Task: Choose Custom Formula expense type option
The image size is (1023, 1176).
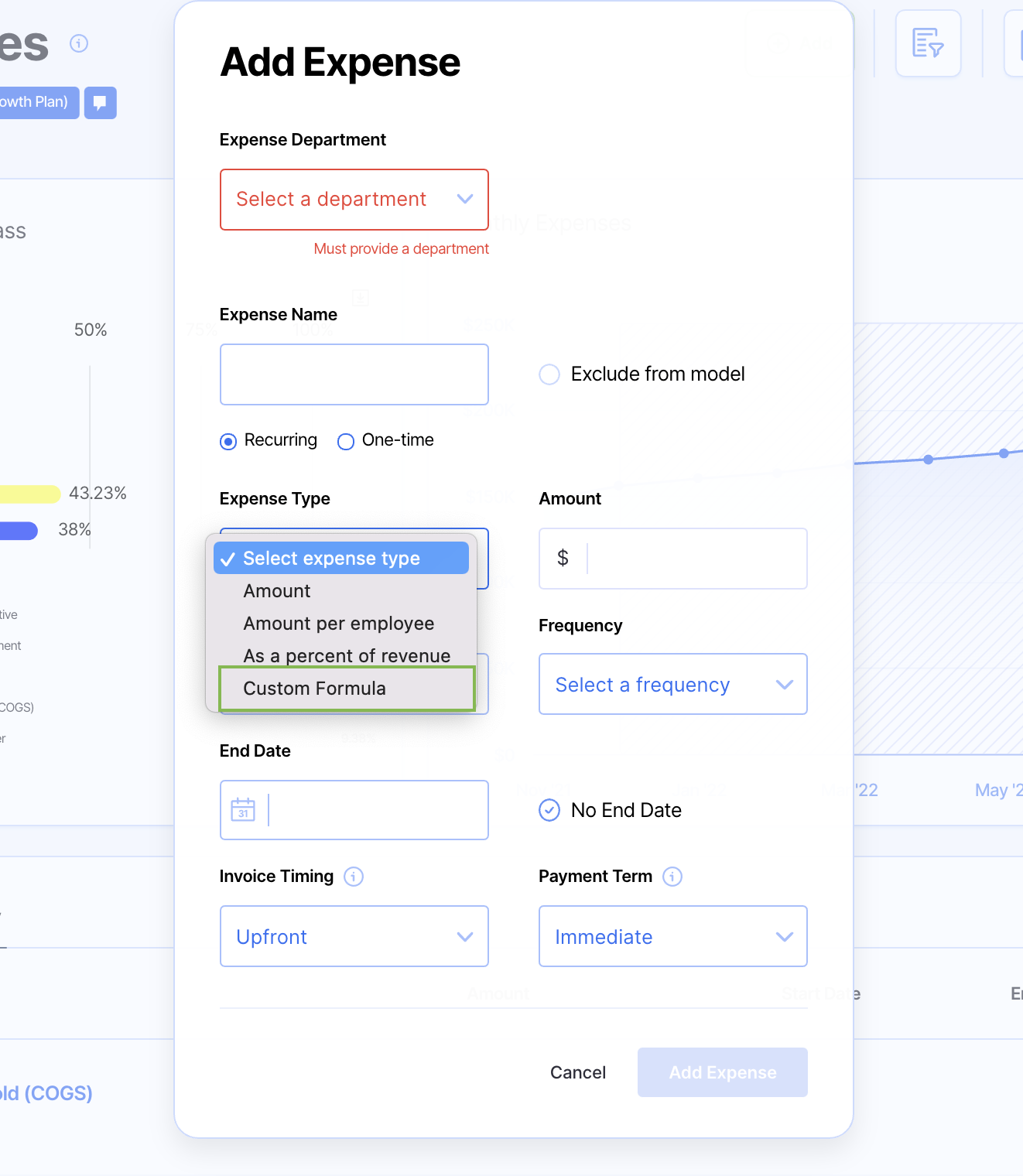Action: click(x=314, y=689)
